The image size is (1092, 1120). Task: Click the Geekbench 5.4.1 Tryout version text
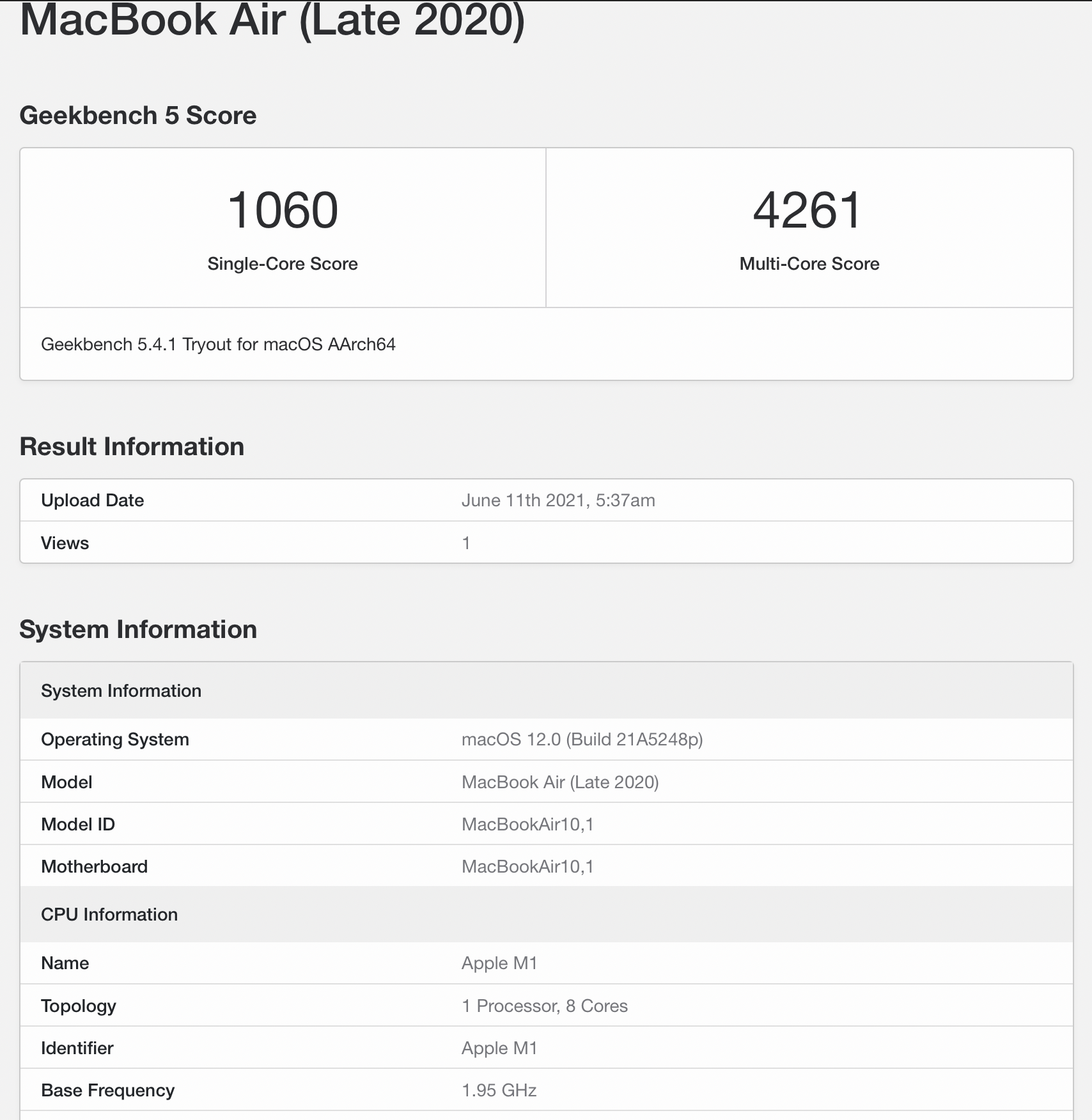click(218, 345)
